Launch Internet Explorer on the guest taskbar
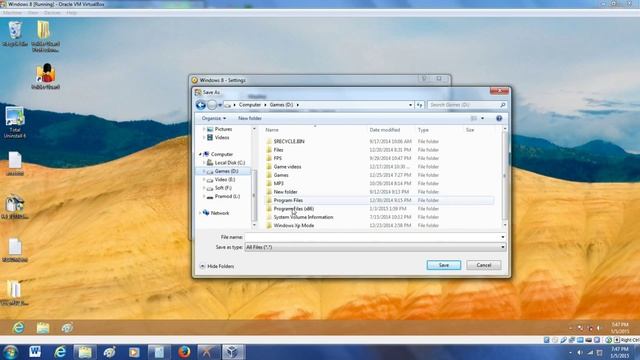Screen dimensions: 640x360 click(x=18, y=327)
